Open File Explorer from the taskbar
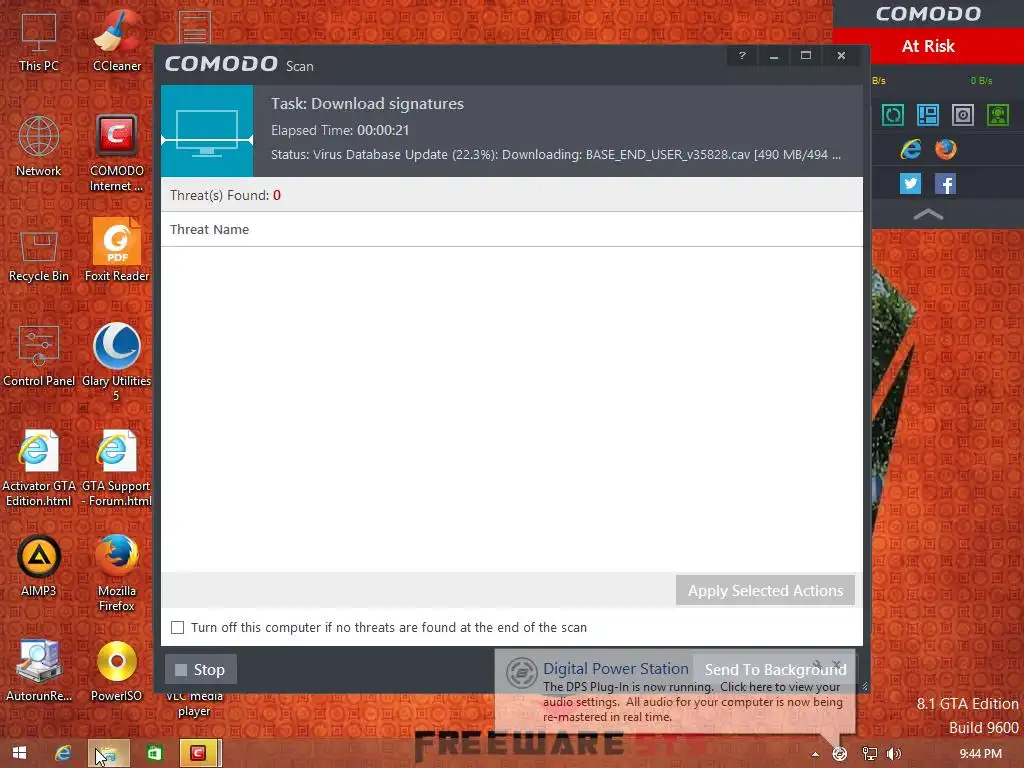The image size is (1024, 768). 108,754
